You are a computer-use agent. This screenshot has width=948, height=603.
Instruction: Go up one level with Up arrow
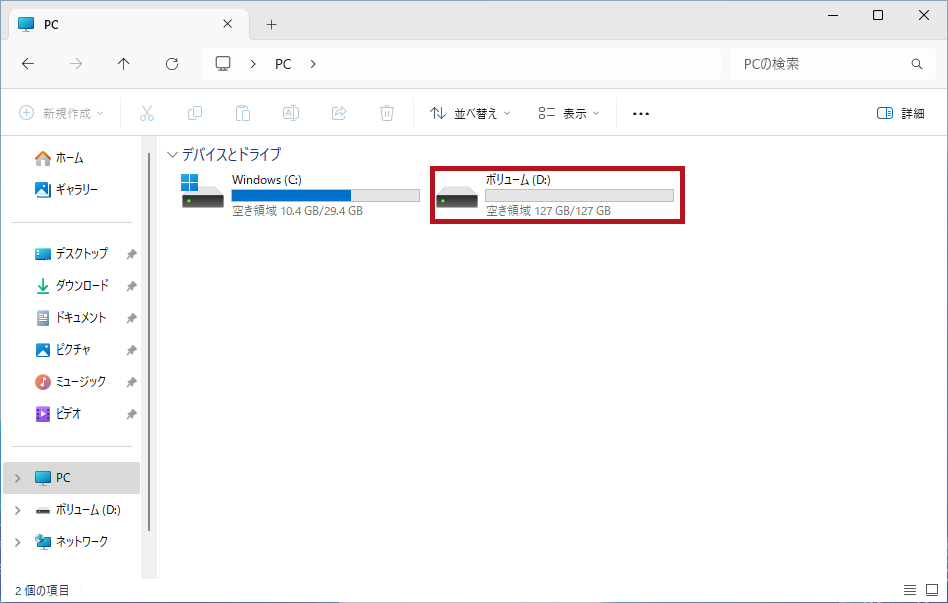pos(124,64)
